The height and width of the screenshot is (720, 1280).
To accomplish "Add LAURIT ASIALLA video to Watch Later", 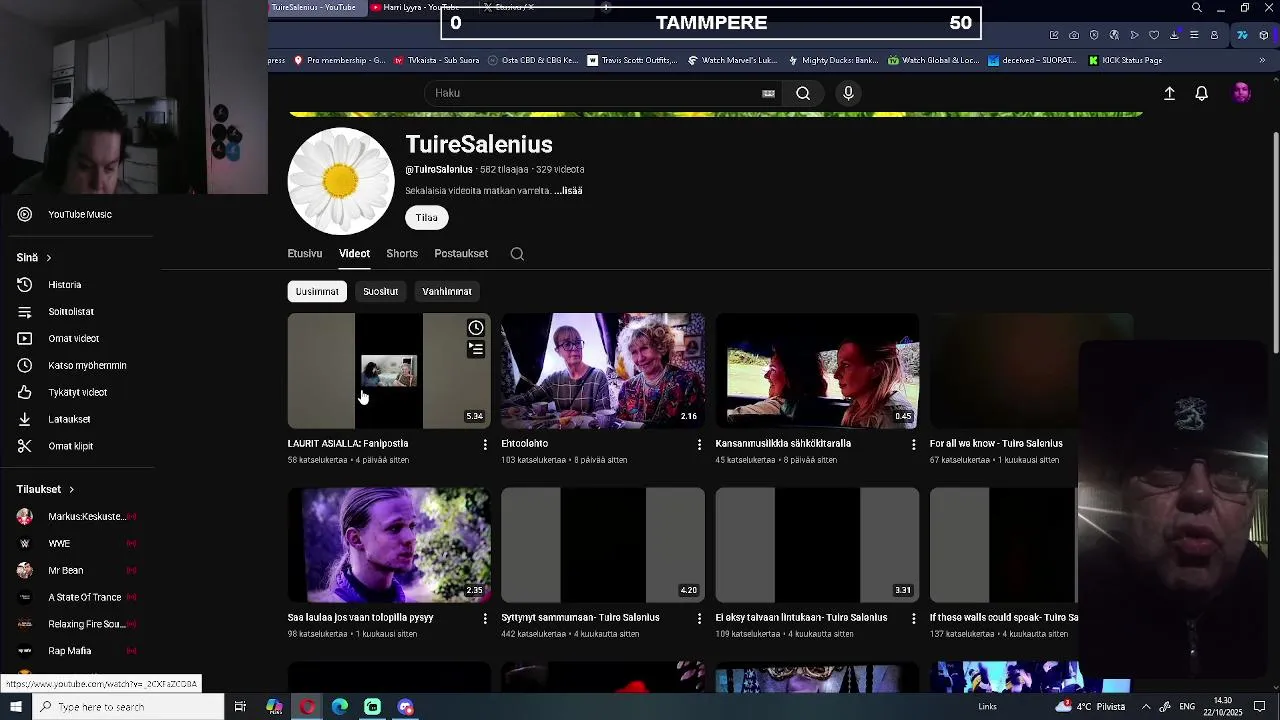I will pos(476,328).
